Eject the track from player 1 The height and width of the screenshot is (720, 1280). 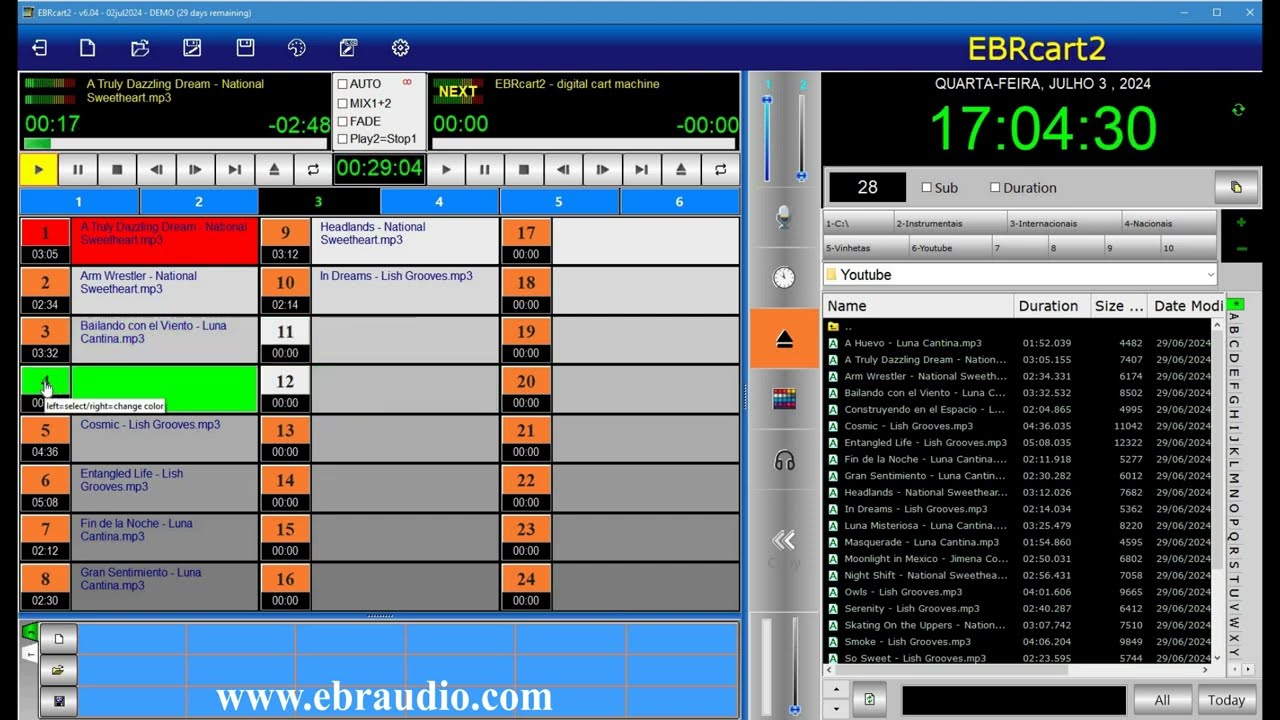coord(274,170)
